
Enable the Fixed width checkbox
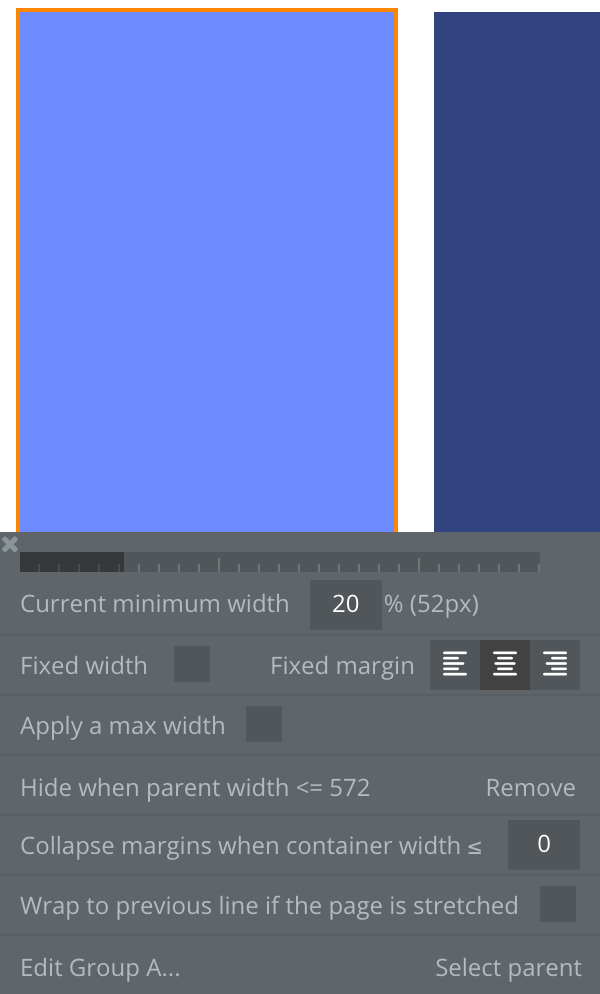192,664
